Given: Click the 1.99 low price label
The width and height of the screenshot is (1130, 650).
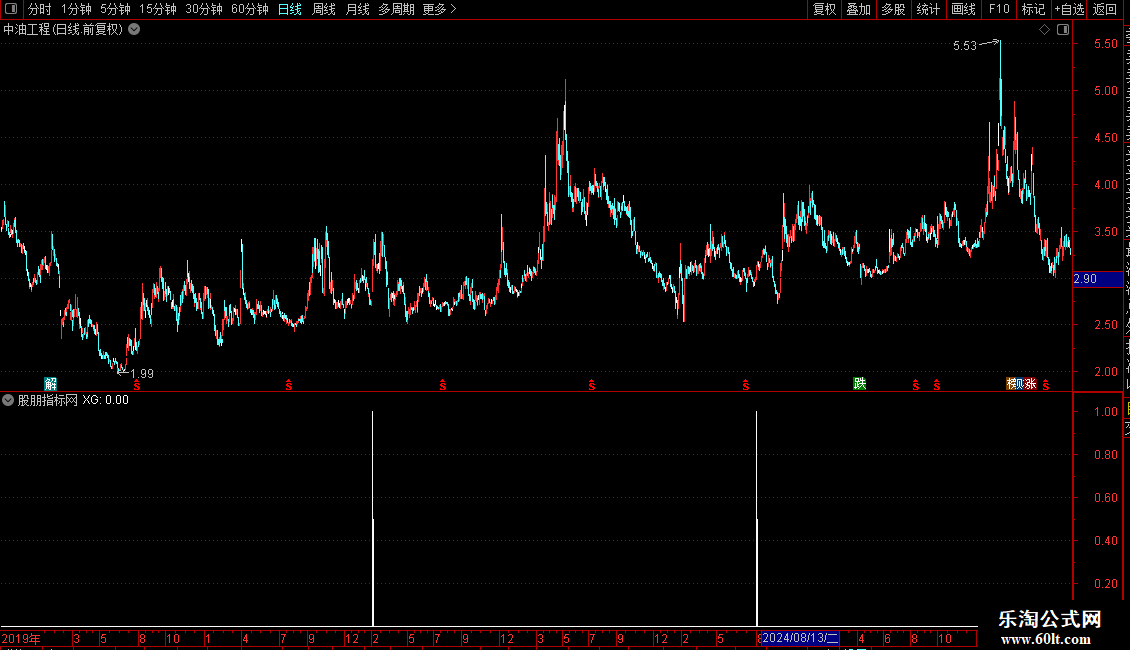Looking at the screenshot, I should tap(142, 373).
